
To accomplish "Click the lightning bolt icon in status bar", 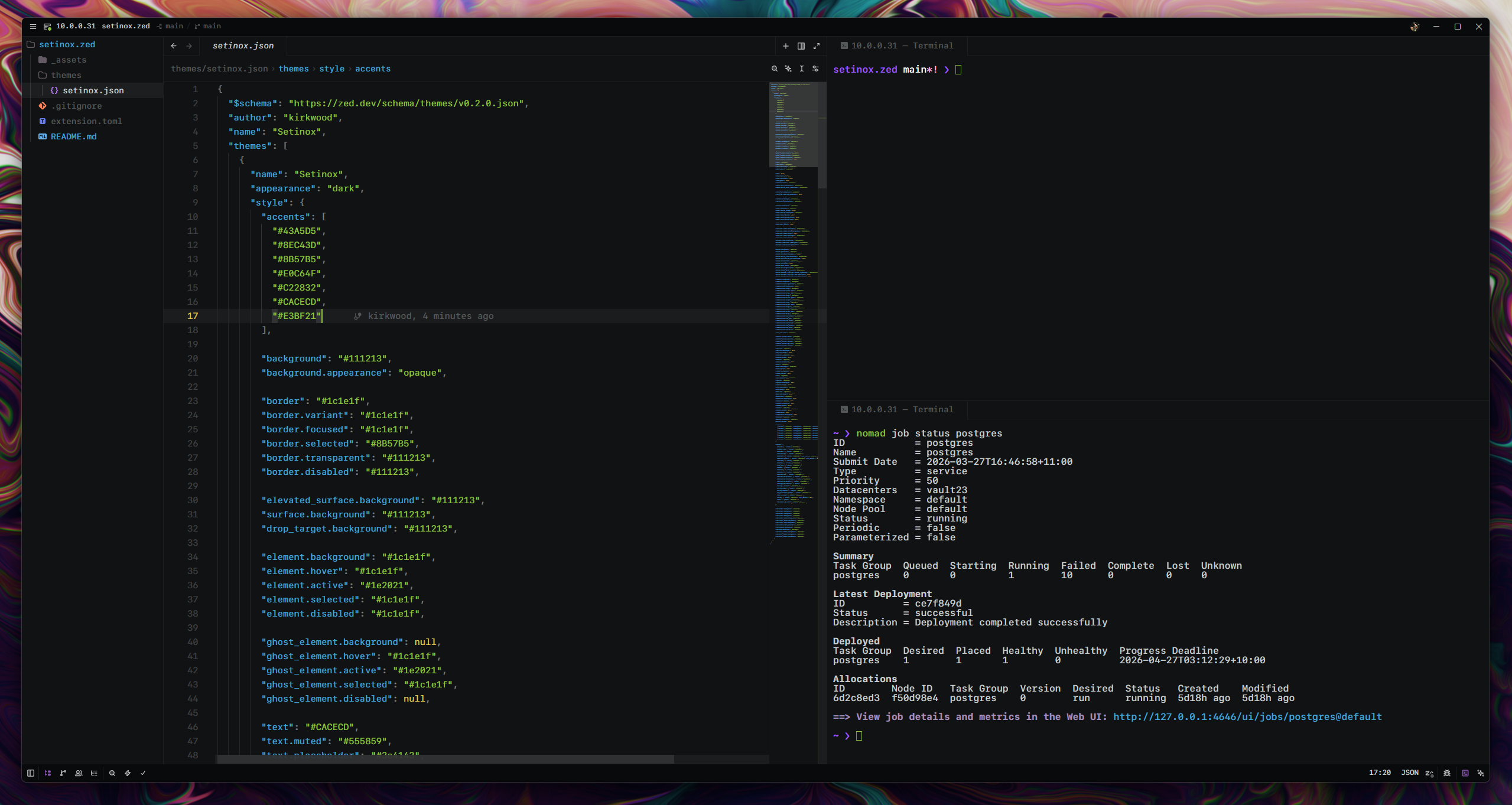I will (x=128, y=773).
